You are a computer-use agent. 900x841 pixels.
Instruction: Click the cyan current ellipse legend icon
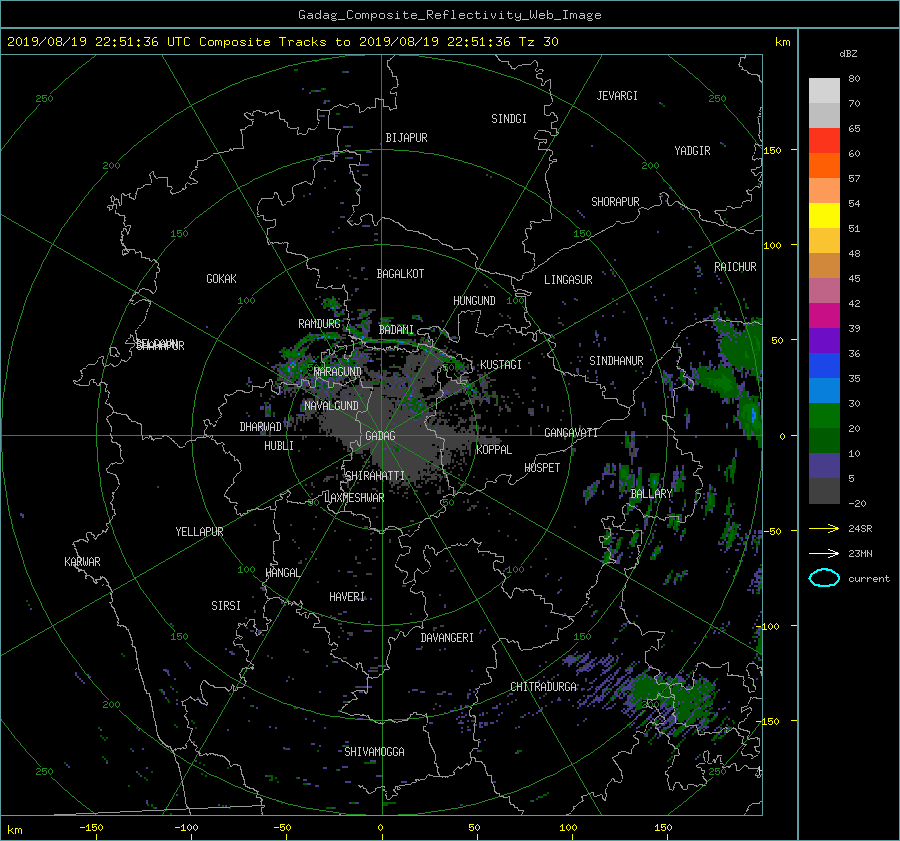(824, 578)
